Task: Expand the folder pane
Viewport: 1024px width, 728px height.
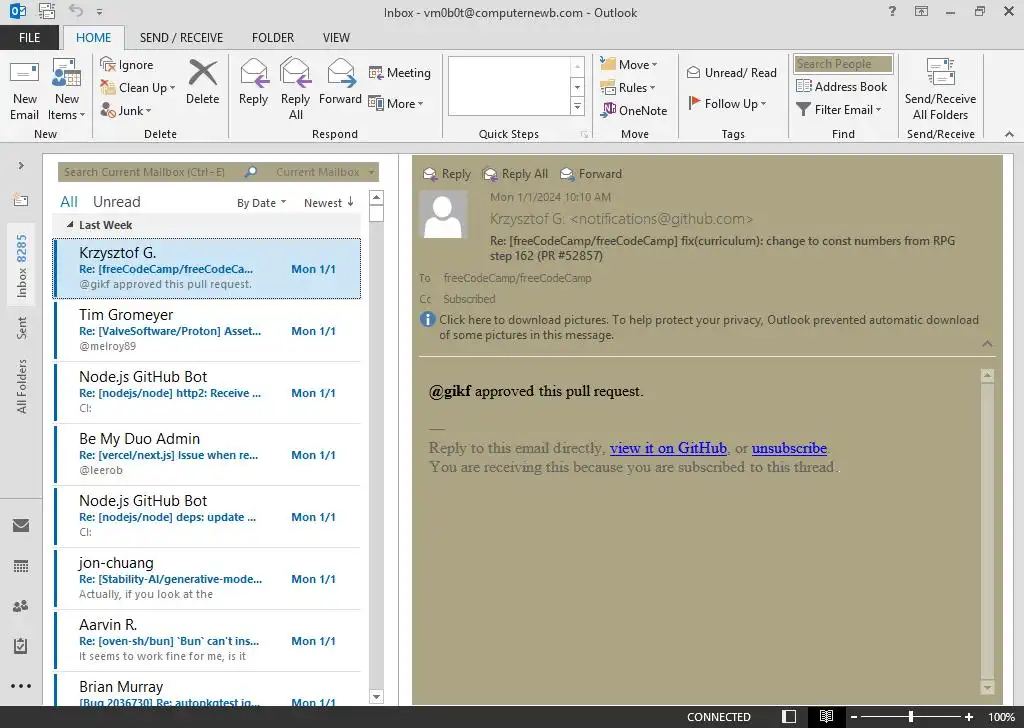Action: pos(21,165)
